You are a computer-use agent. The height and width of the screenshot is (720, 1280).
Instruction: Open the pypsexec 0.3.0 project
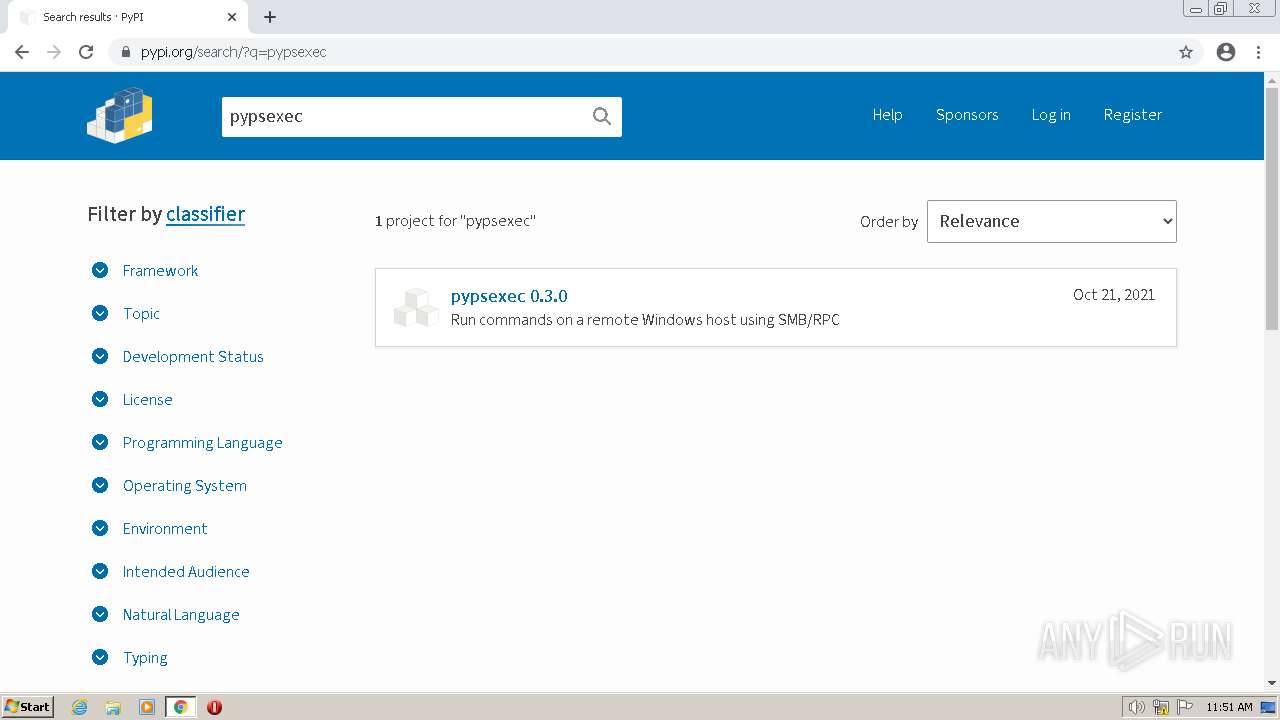(x=509, y=296)
